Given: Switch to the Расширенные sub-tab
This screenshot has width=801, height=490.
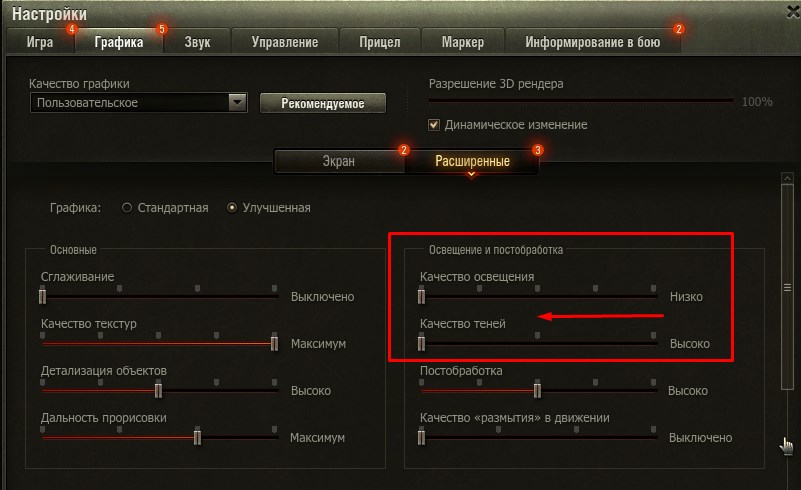Looking at the screenshot, I should 472,161.
